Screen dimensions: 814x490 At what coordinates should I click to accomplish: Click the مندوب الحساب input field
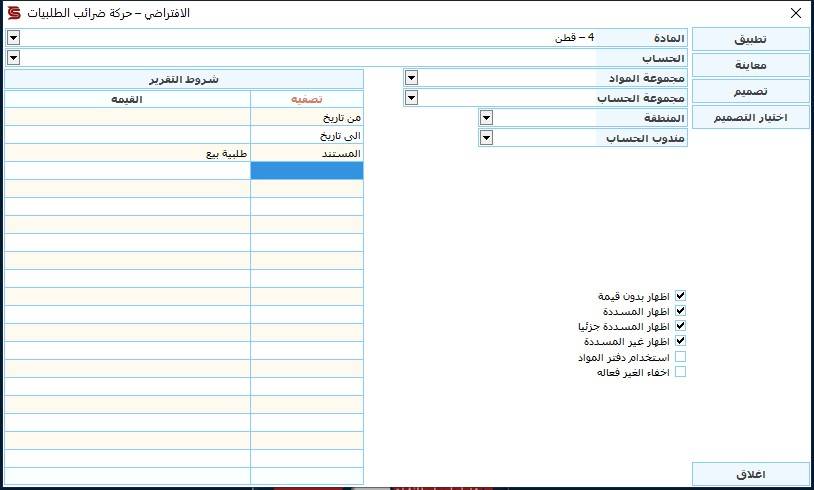pos(545,138)
